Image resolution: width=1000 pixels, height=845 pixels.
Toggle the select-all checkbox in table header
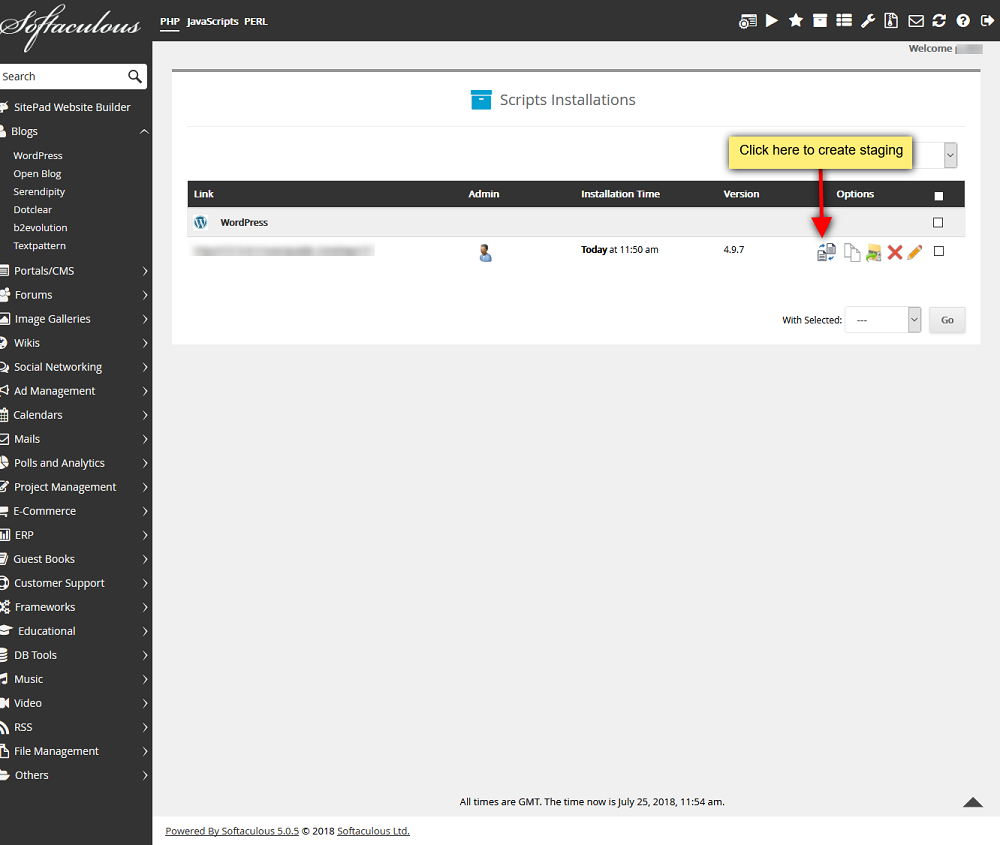939,196
